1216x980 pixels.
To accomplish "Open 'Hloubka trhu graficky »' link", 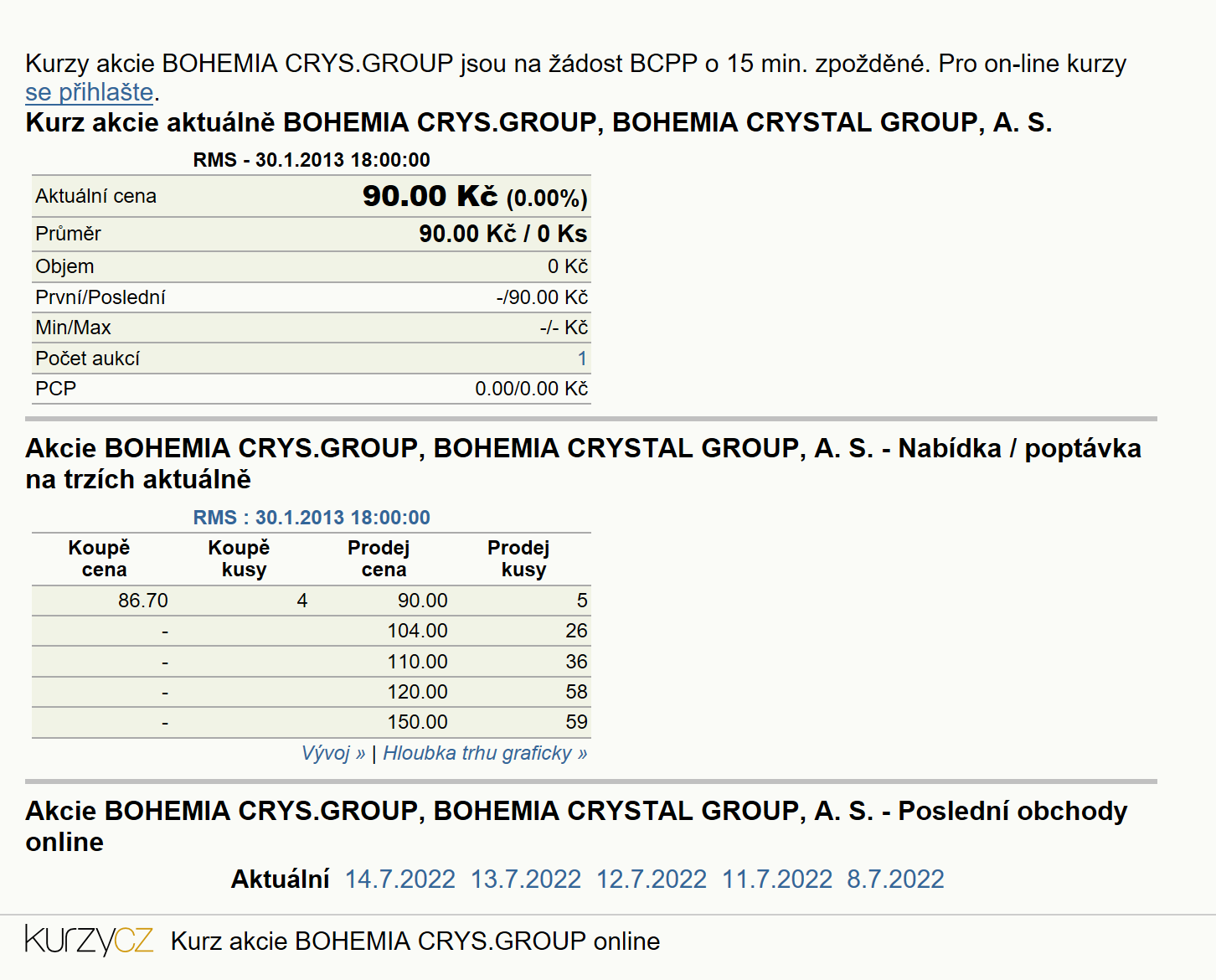I will click(x=485, y=753).
